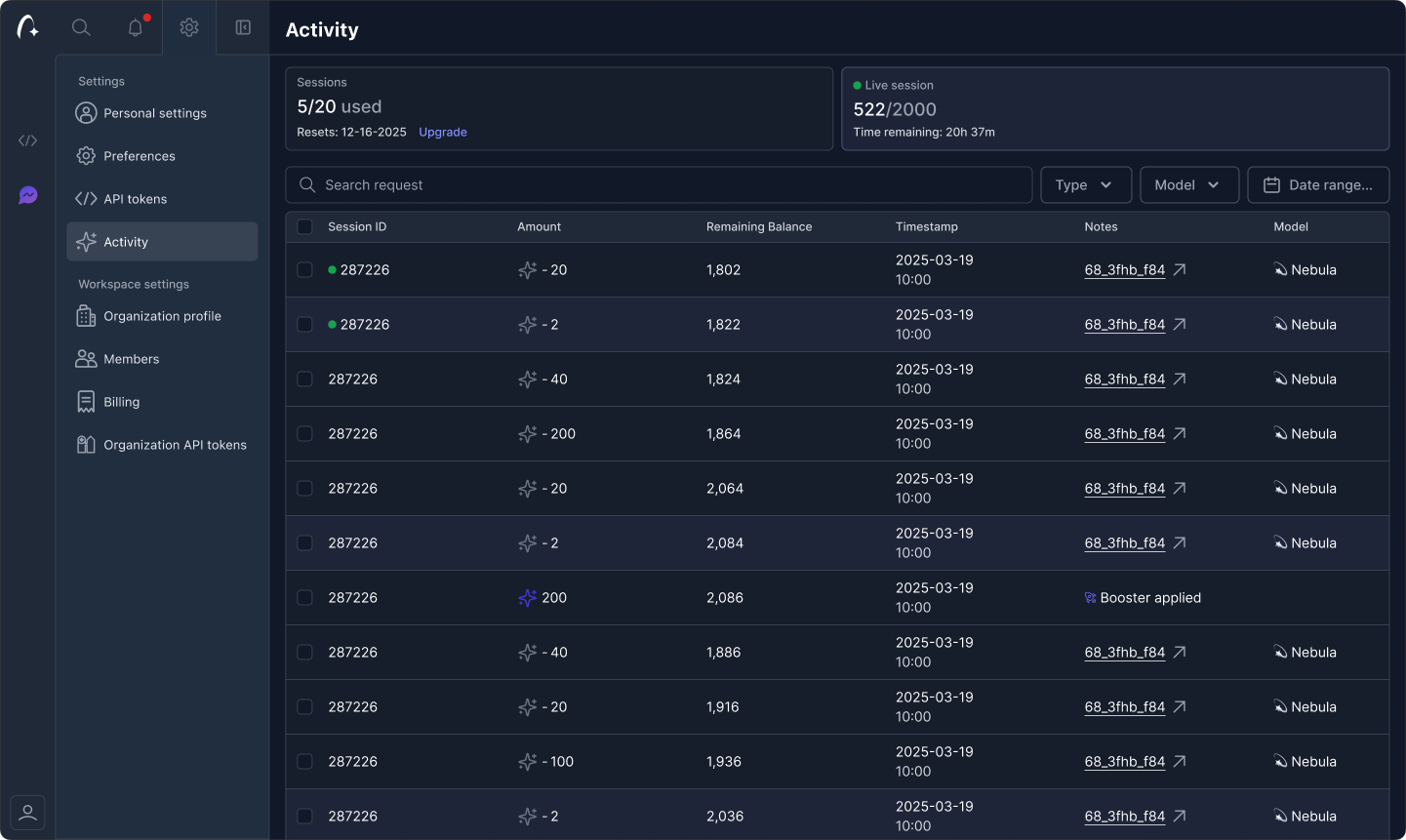Open the notifications bell
The image size is (1406, 840).
135,27
